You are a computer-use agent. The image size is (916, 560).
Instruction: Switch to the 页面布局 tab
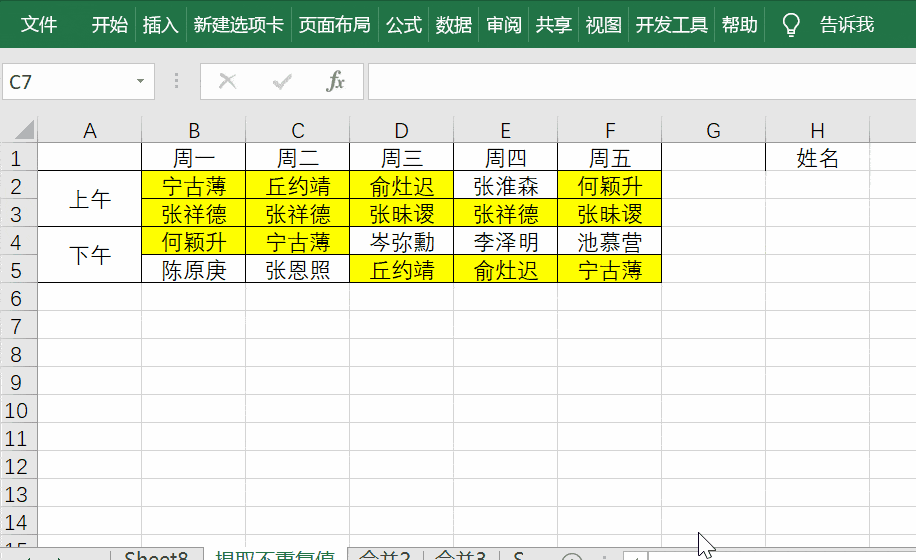tap(334, 25)
